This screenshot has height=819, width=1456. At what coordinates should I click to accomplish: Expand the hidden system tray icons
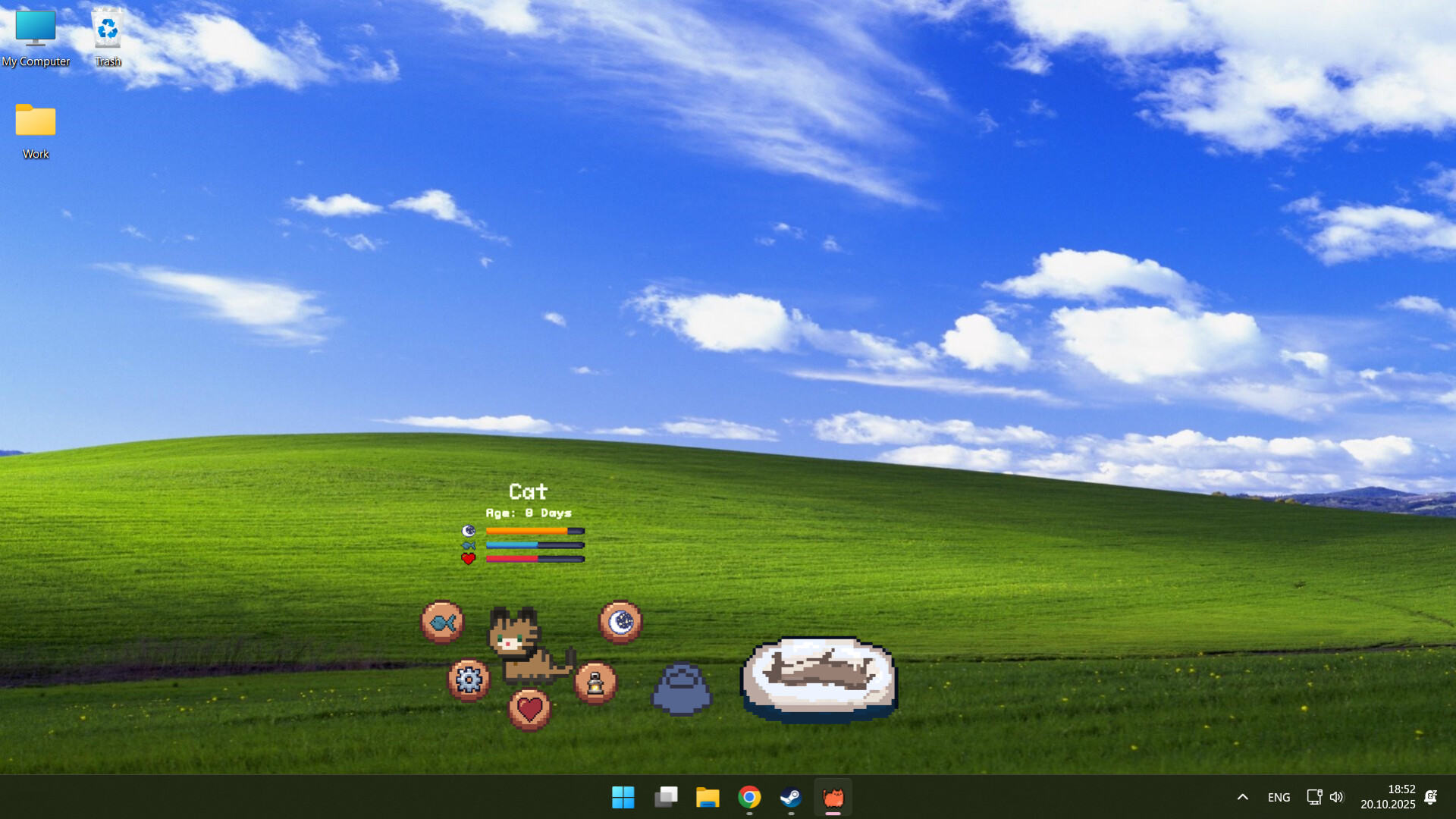click(x=1242, y=797)
